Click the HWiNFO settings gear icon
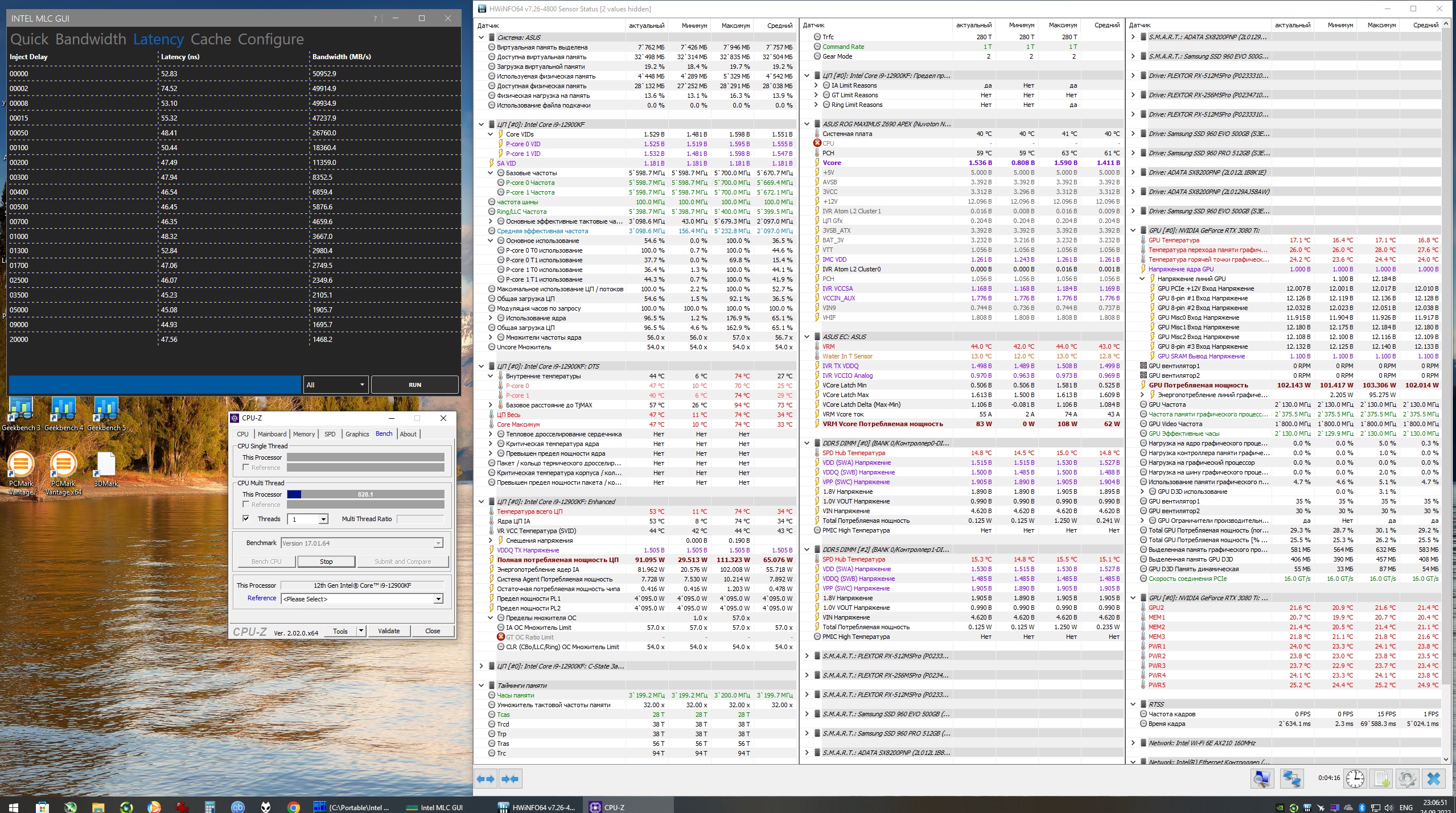 1407,779
